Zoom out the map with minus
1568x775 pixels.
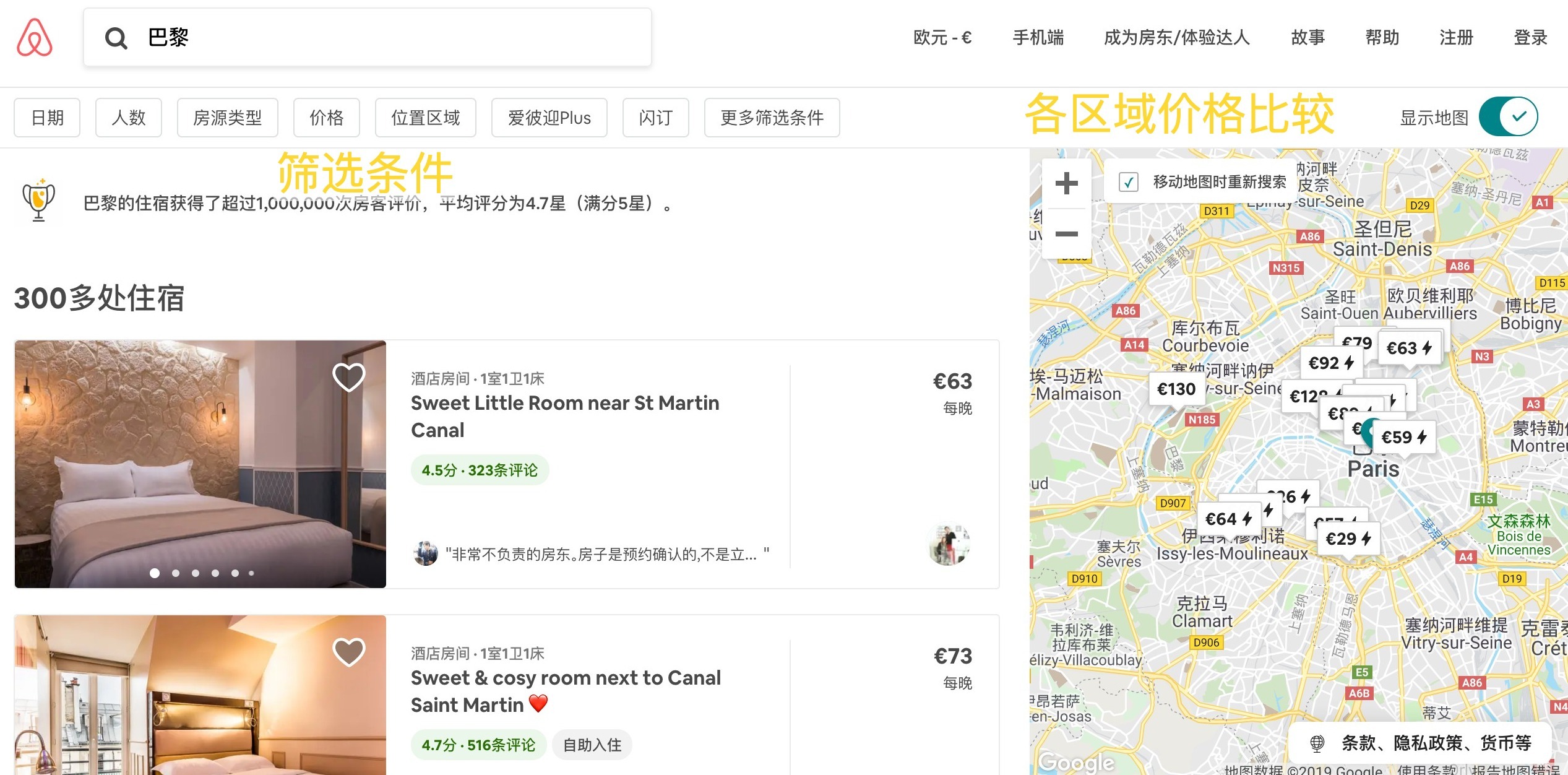[x=1066, y=234]
